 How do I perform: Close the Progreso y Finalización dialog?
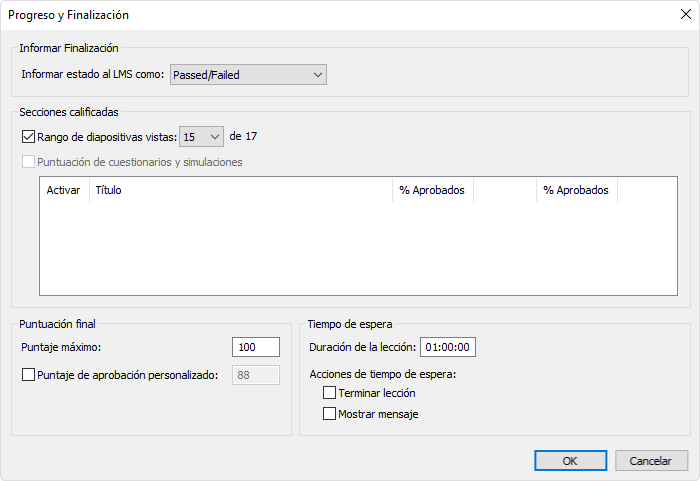[686, 14]
